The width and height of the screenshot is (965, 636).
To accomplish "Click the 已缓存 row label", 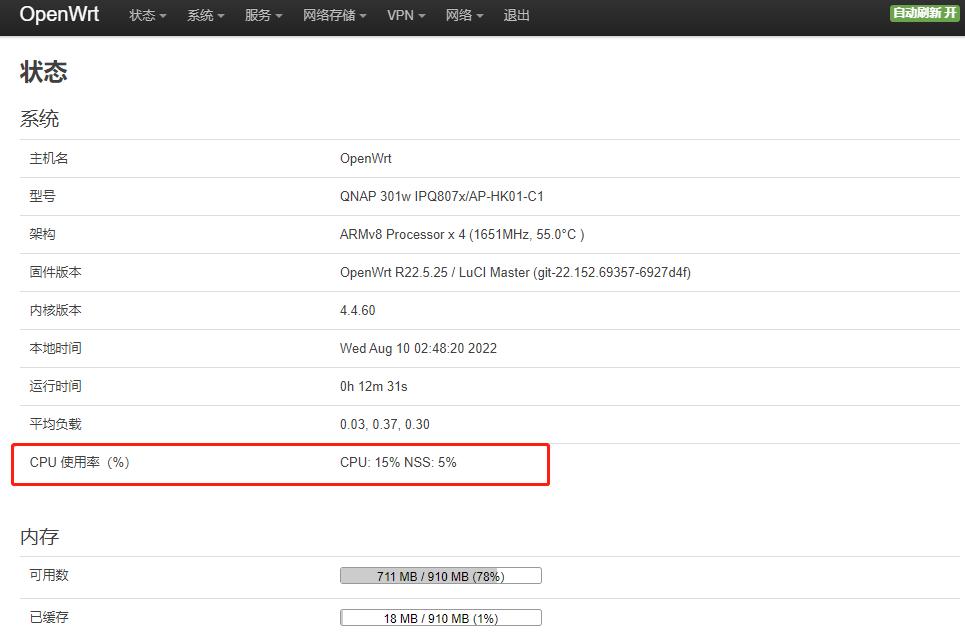I will pos(49,617).
